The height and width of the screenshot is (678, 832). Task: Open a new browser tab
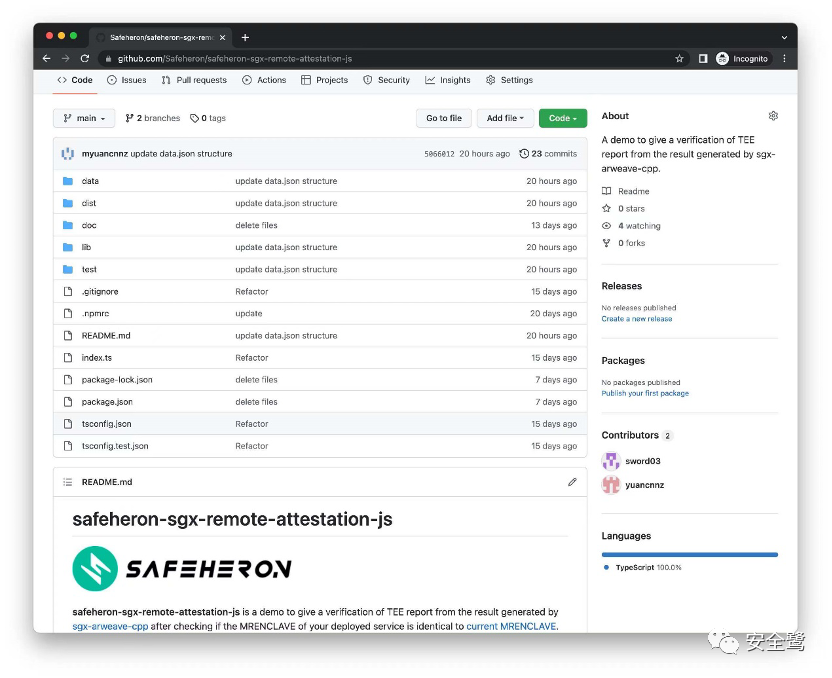tap(245, 37)
